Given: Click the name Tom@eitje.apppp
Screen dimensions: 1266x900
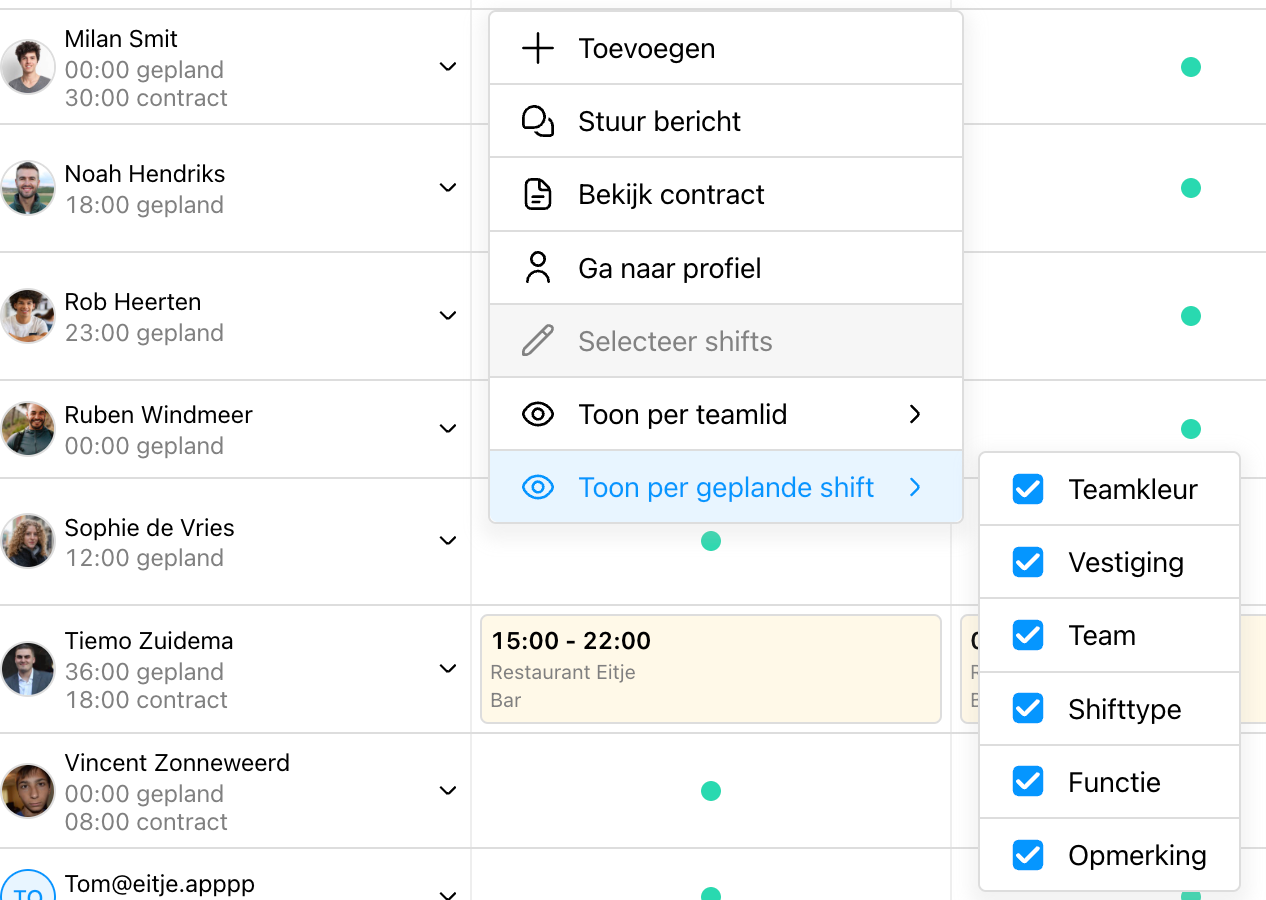Looking at the screenshot, I should pyautogui.click(x=160, y=884).
